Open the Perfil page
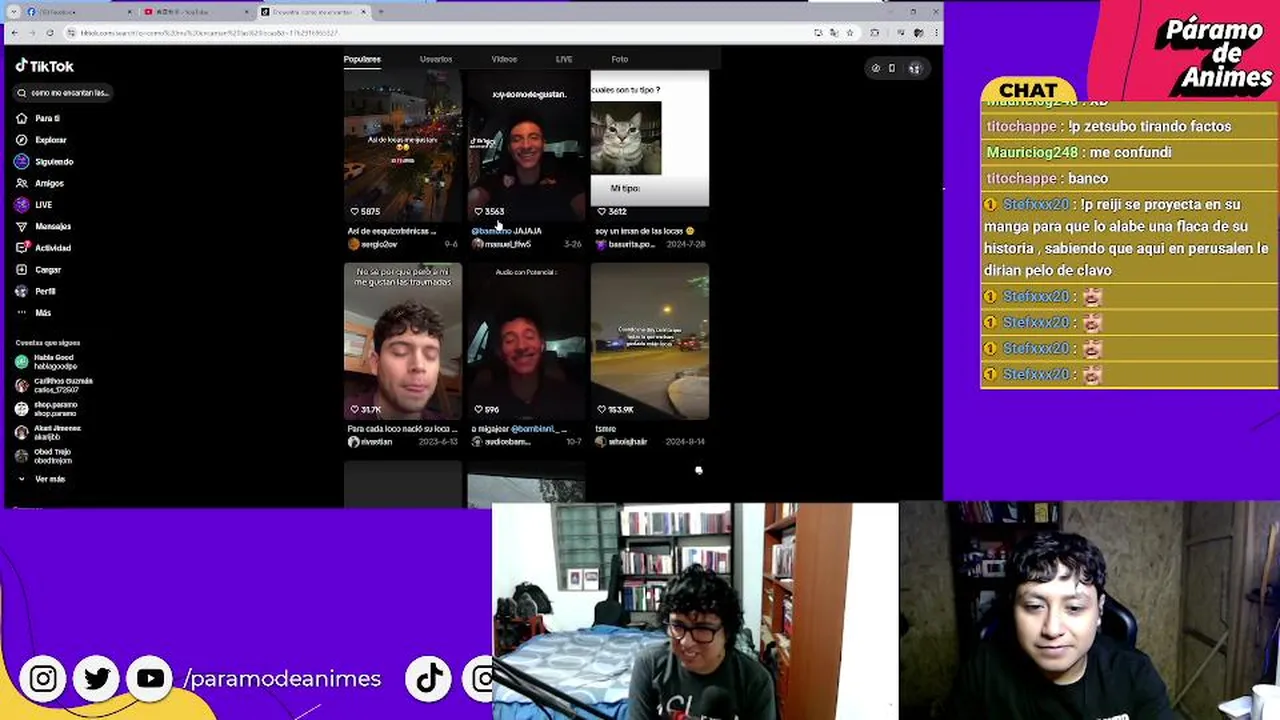 (x=36, y=291)
